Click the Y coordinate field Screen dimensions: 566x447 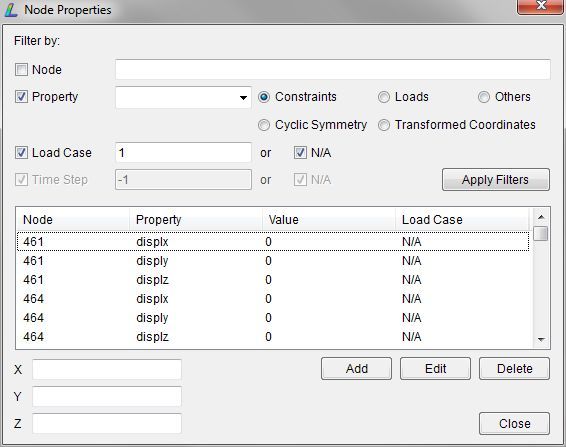click(x=107, y=396)
